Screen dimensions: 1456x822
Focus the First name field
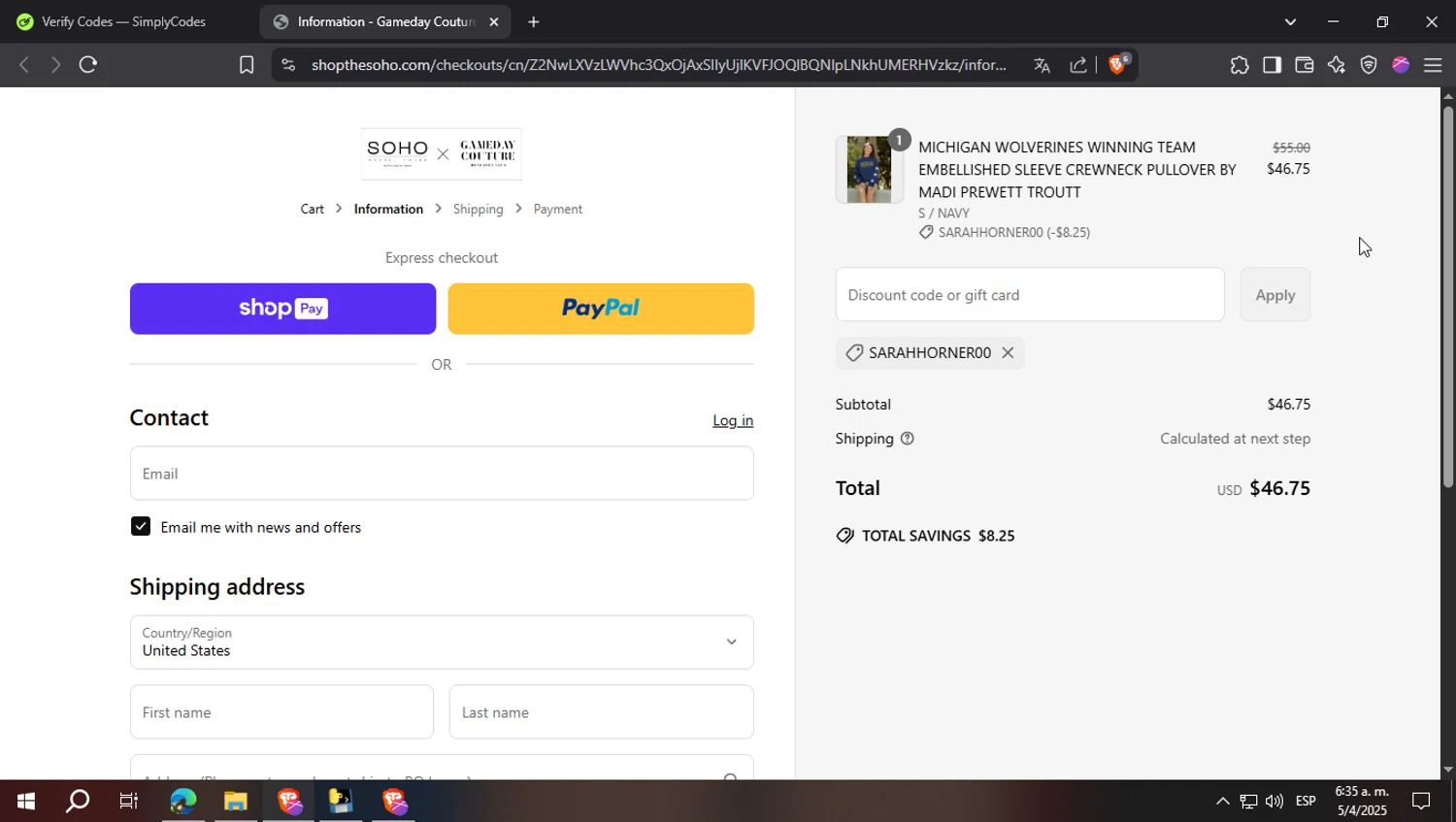click(281, 712)
